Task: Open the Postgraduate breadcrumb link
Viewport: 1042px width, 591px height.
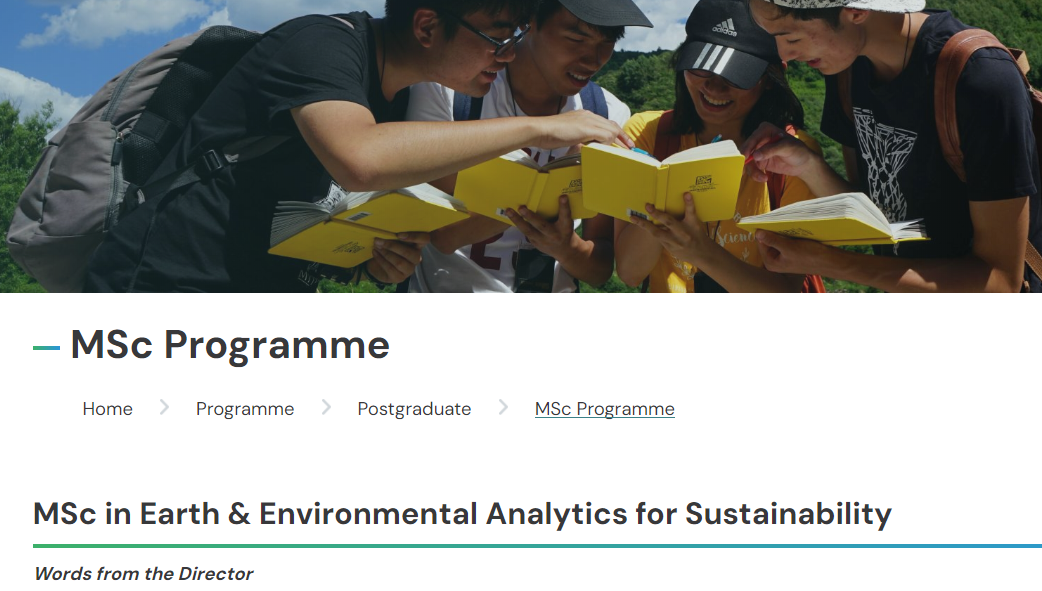Action: click(x=414, y=409)
